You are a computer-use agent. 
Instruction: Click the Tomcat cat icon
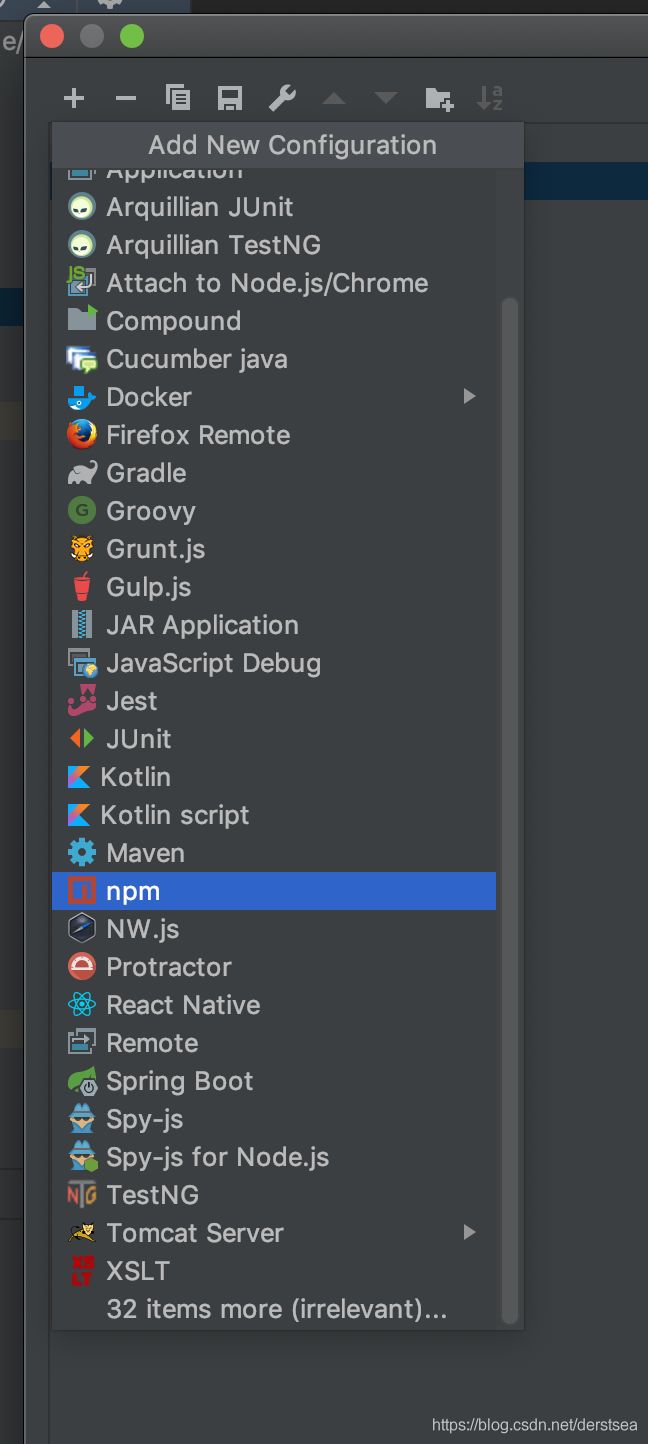(81, 1233)
